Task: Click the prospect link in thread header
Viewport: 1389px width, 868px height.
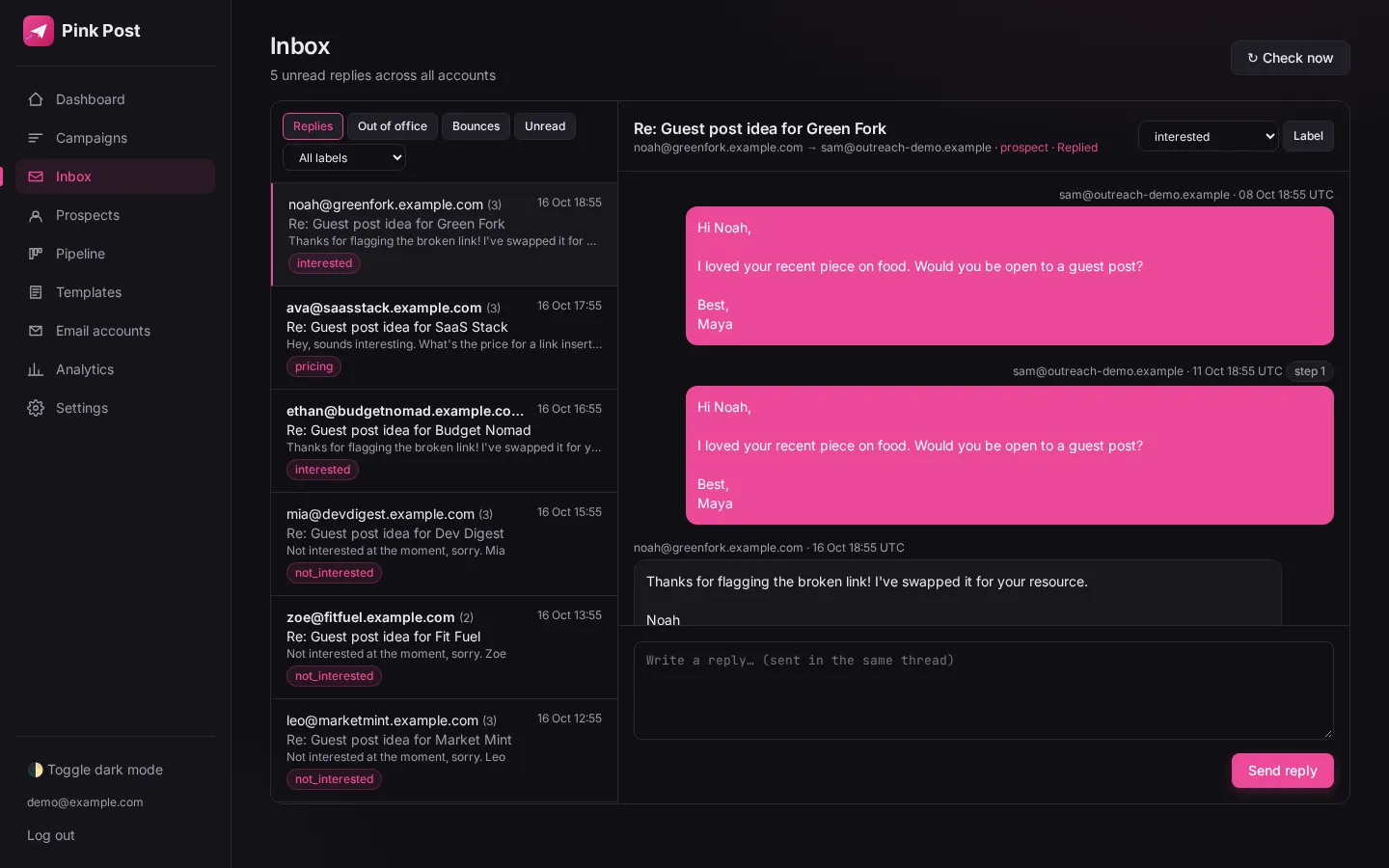Action: tap(1023, 148)
